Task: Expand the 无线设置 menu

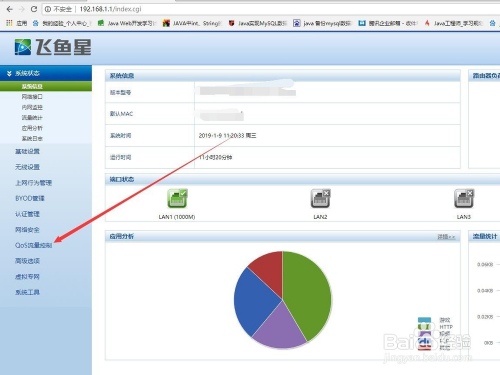Action: [27, 167]
